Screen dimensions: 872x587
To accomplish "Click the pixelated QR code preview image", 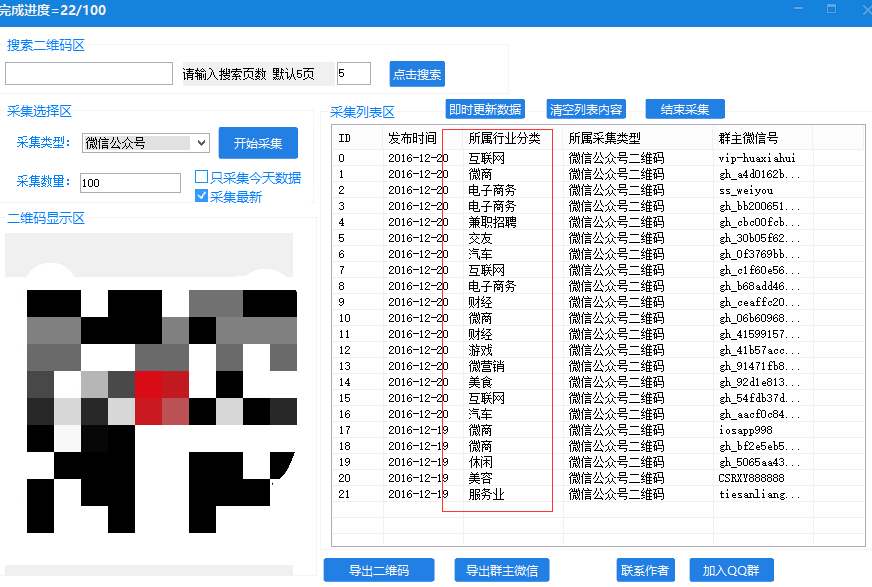I will coord(161,411).
